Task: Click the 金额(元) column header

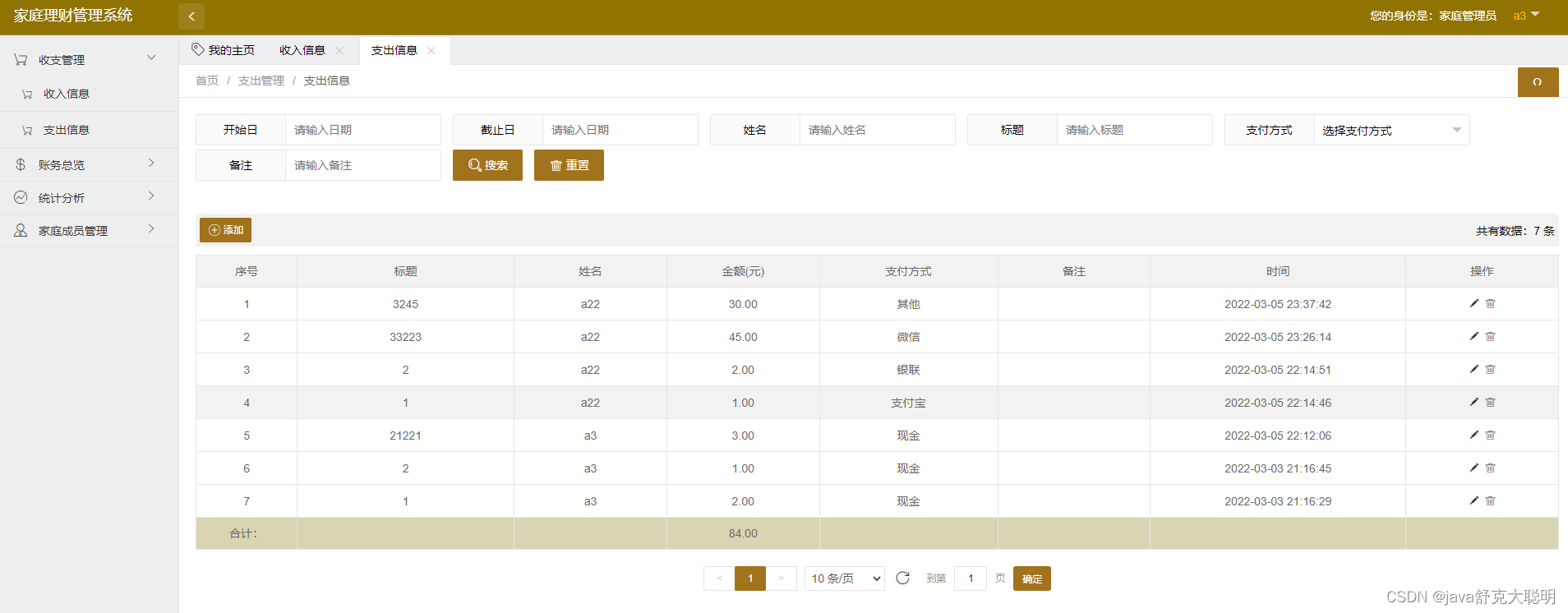Action: point(743,271)
